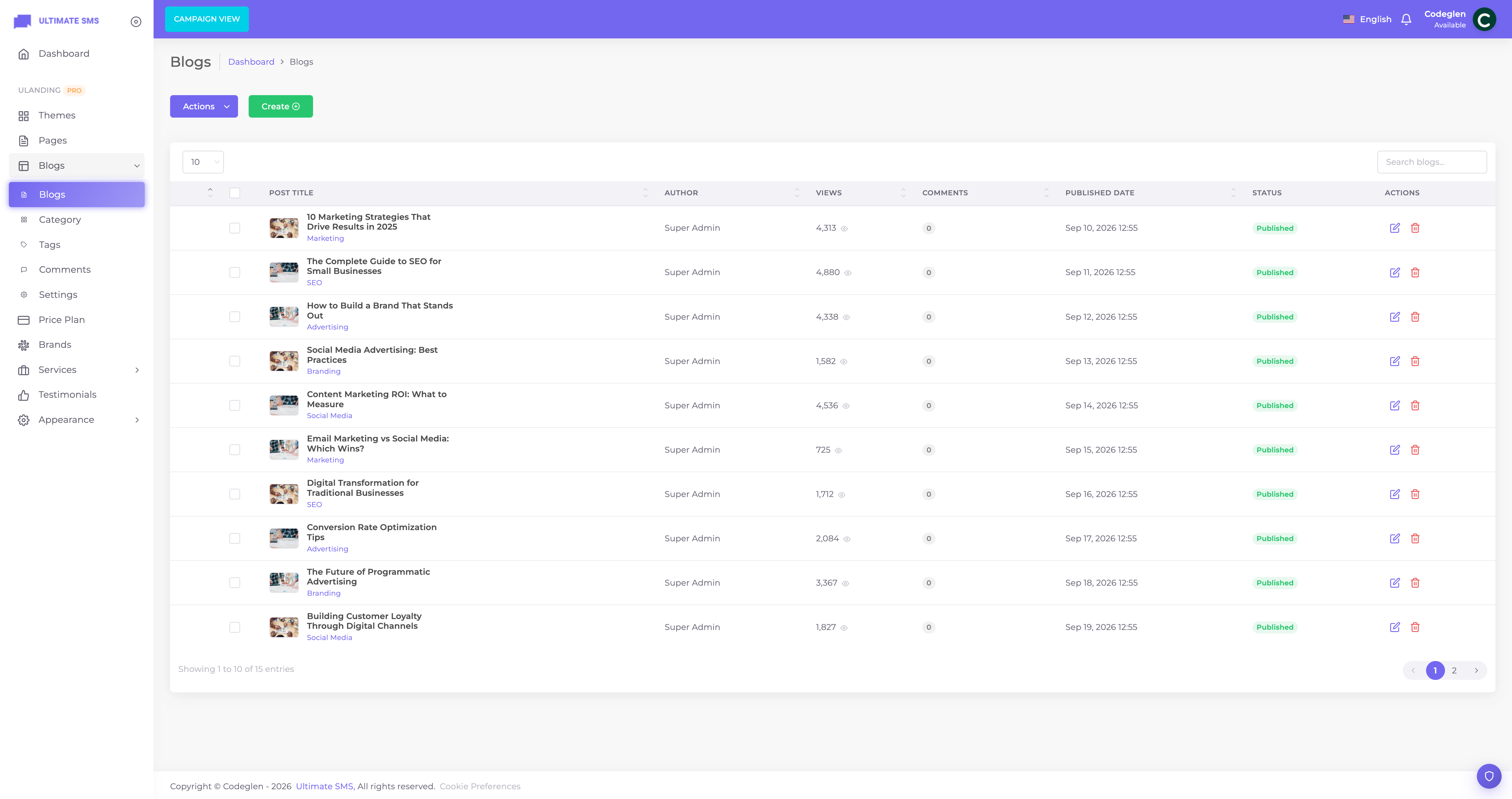Open the English language selector
Image resolution: width=1512 pixels, height=799 pixels.
[x=1367, y=20]
